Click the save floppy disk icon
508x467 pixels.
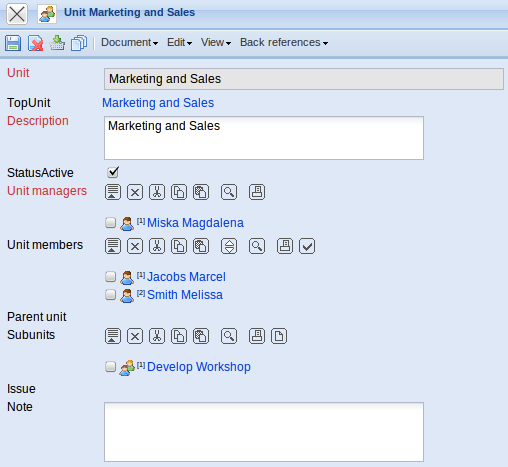(13, 43)
